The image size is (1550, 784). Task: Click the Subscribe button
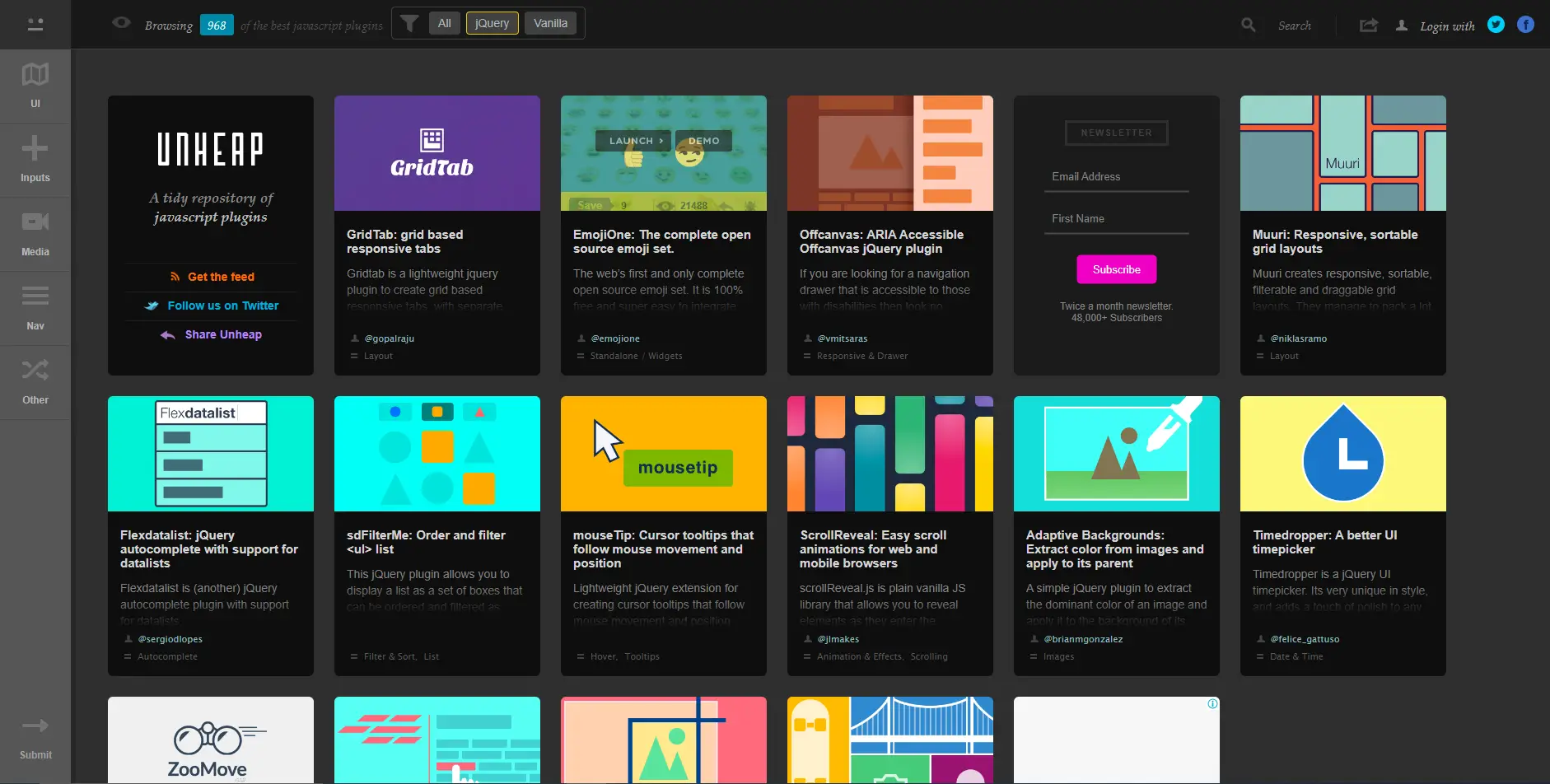coord(1116,269)
